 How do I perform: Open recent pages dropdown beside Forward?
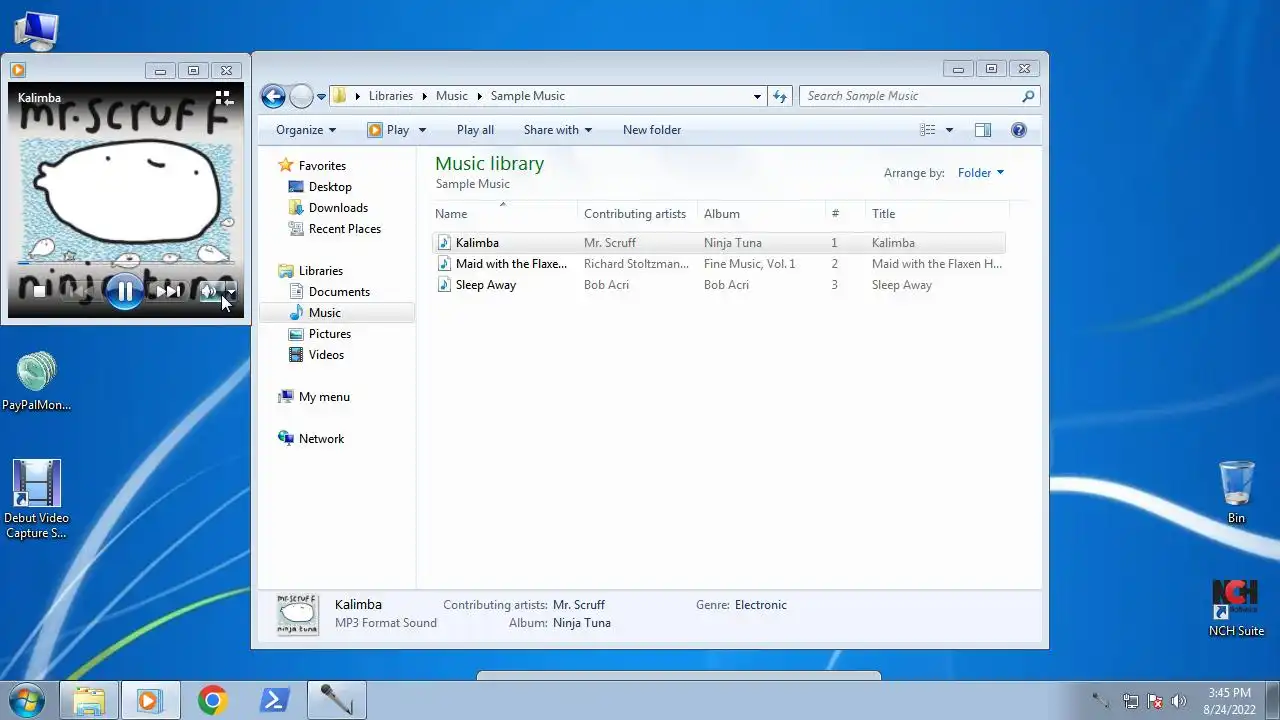click(x=321, y=97)
